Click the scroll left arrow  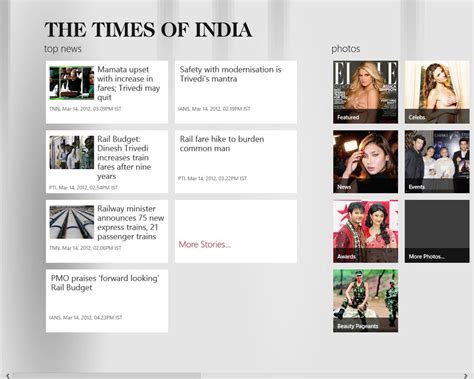pyautogui.click(x=8, y=376)
